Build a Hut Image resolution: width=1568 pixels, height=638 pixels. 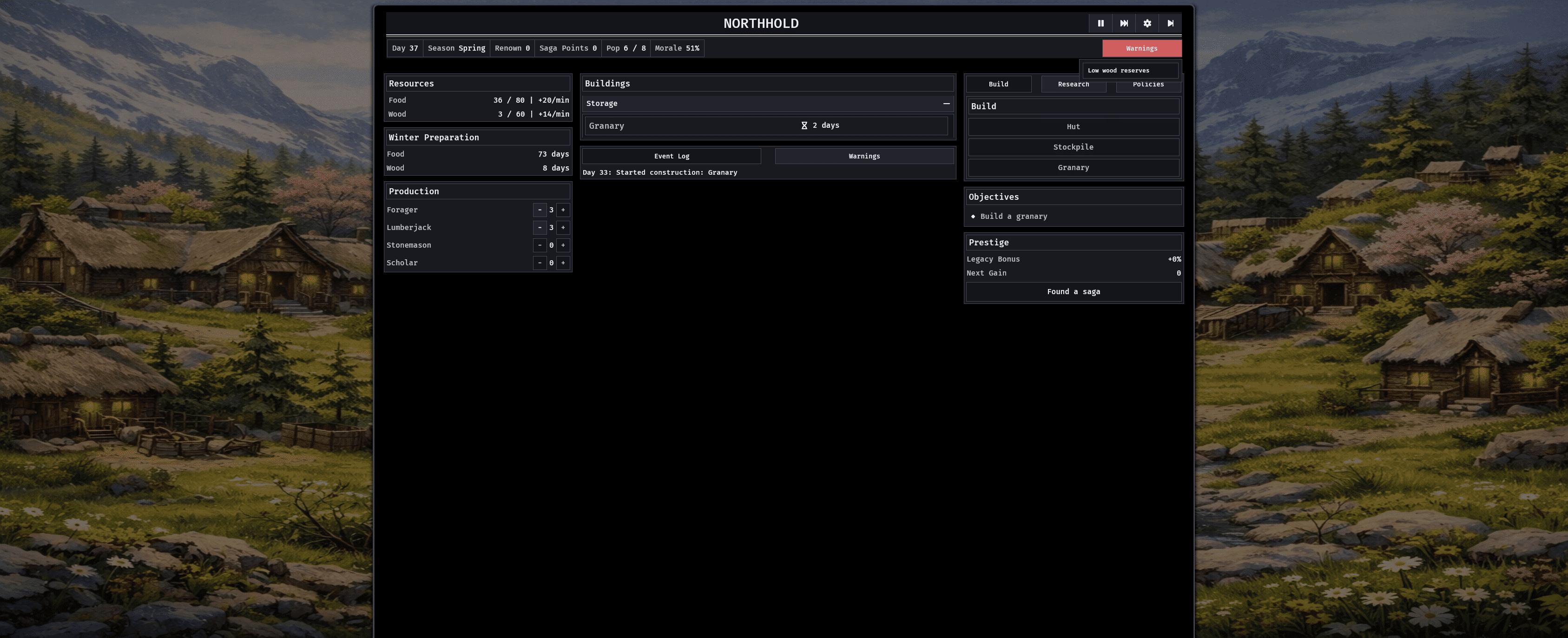tap(1073, 127)
